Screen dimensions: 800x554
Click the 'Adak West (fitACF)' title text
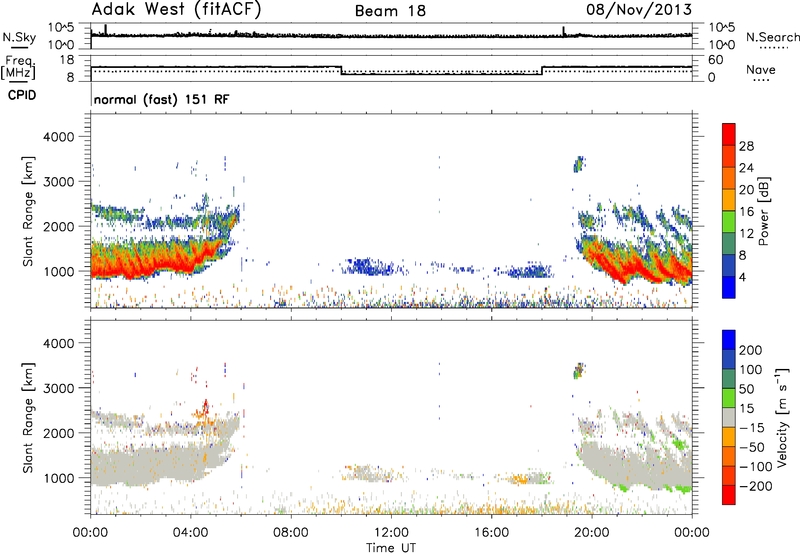click(176, 10)
